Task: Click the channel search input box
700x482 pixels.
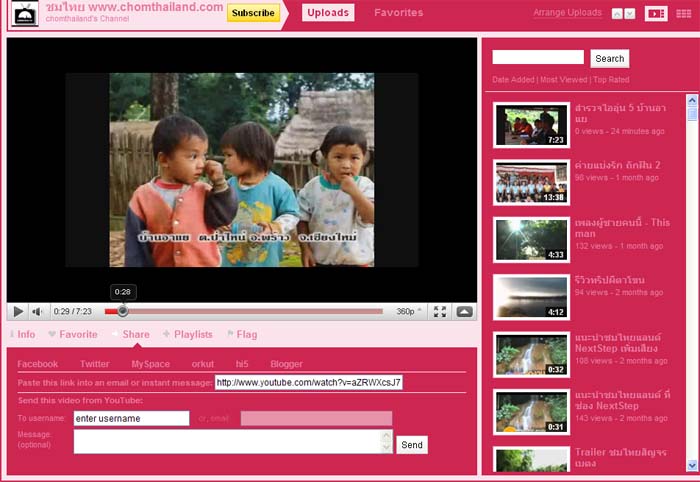Action: [x=538, y=57]
